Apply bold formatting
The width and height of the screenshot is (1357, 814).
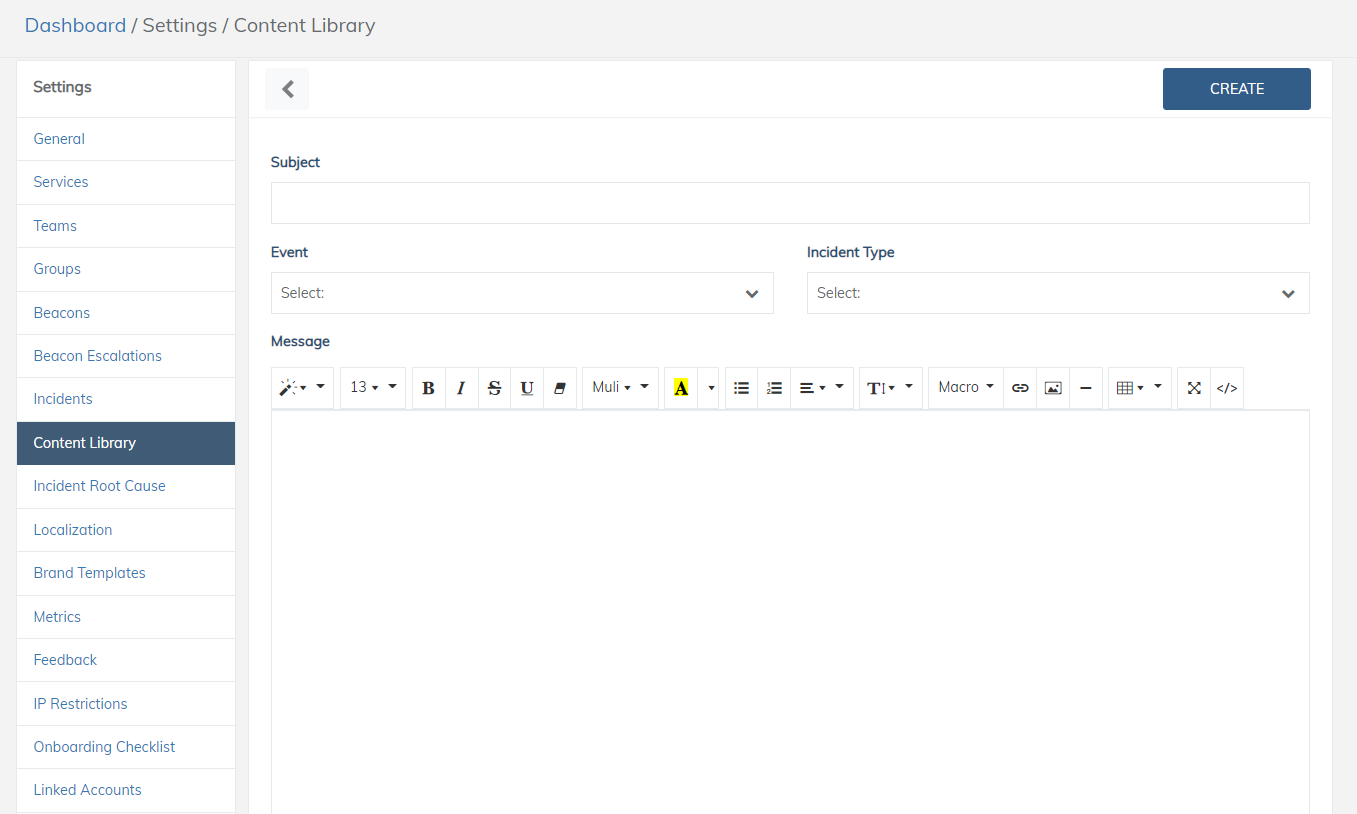click(x=428, y=388)
